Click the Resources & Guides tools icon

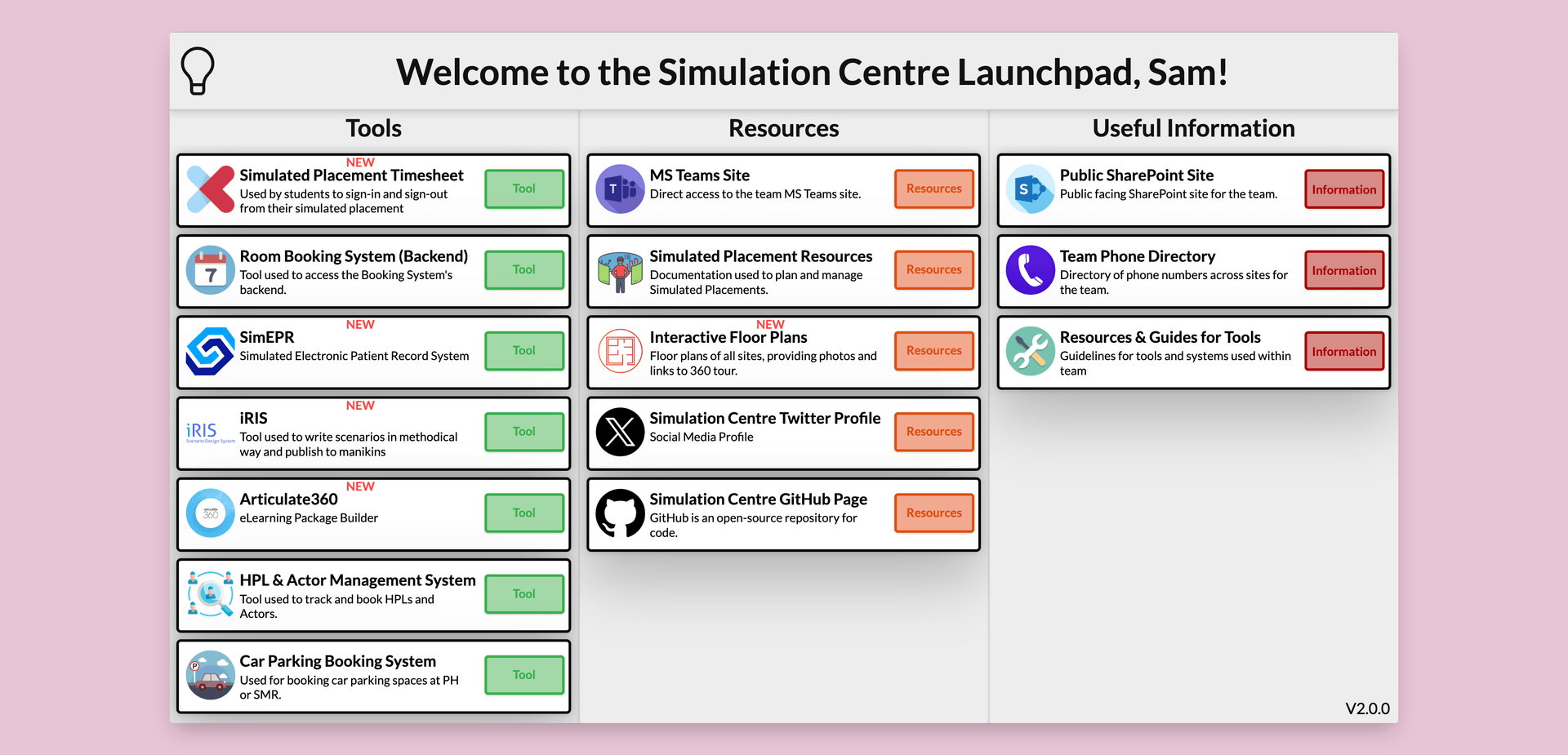[1031, 351]
